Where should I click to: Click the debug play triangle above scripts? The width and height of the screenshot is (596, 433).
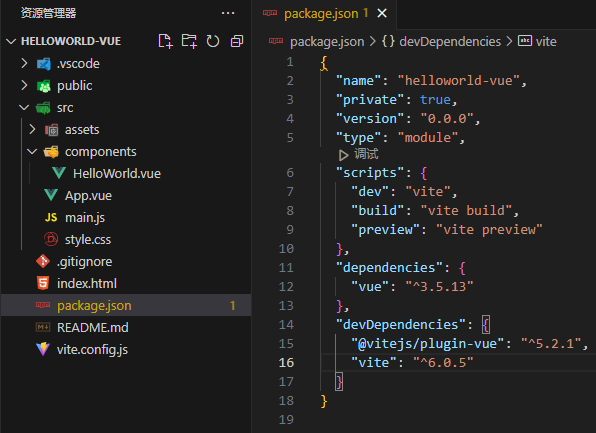(x=343, y=155)
